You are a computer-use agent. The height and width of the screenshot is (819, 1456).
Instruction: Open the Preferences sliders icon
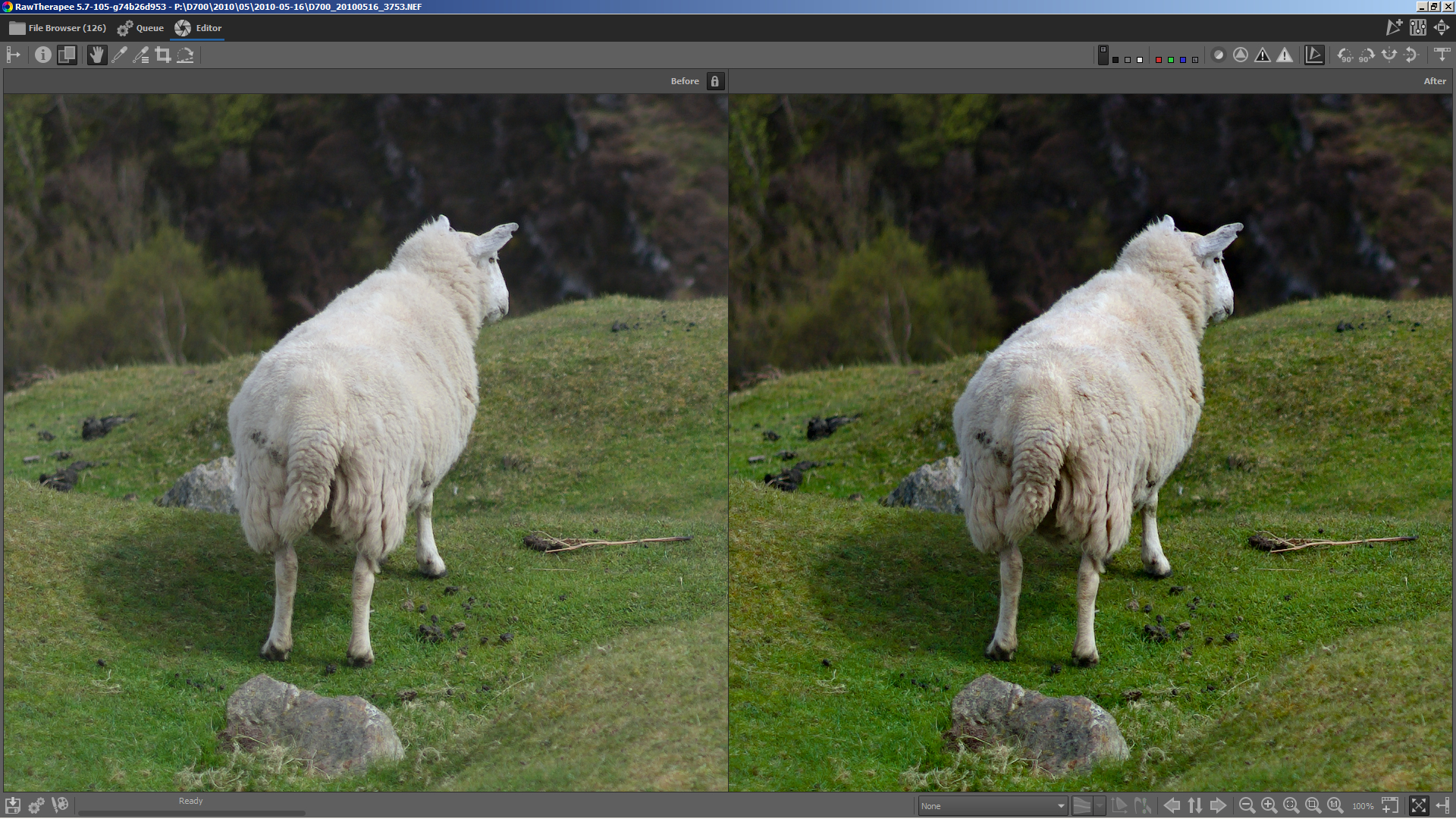pos(1418,28)
